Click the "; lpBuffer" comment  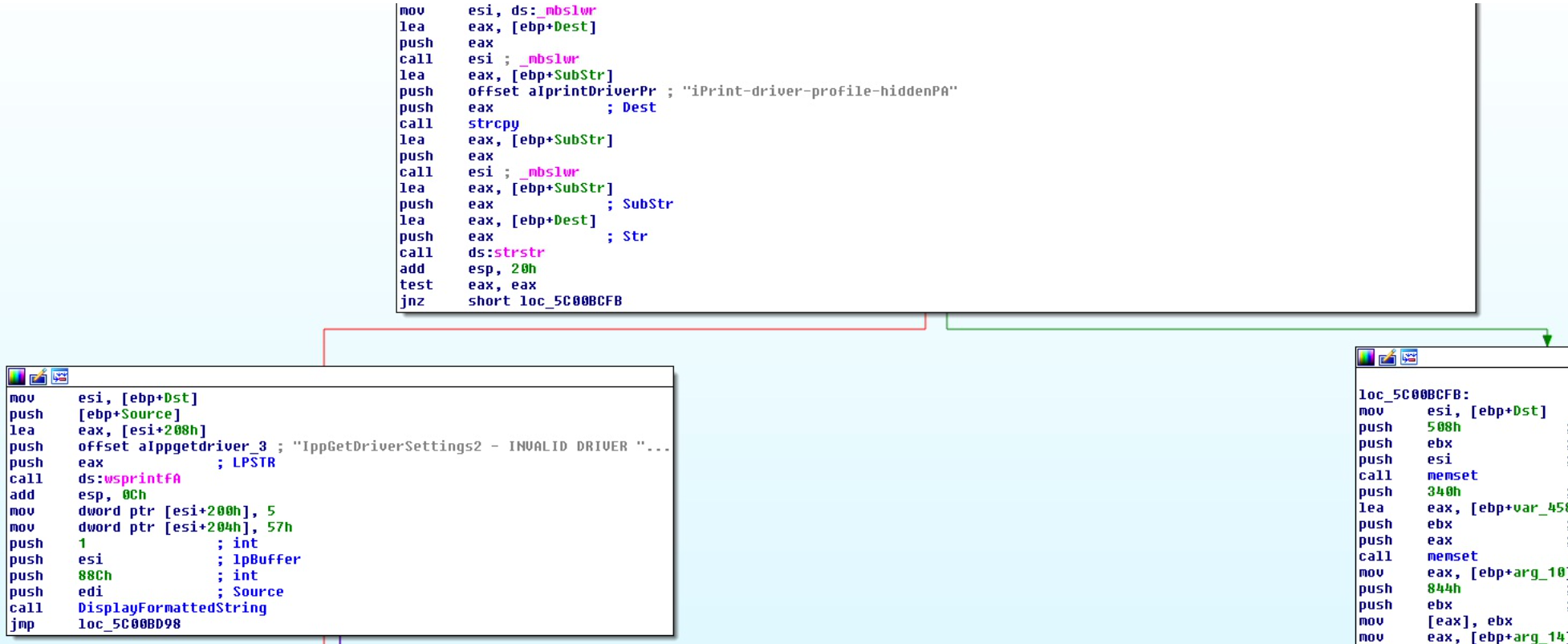tap(258, 560)
